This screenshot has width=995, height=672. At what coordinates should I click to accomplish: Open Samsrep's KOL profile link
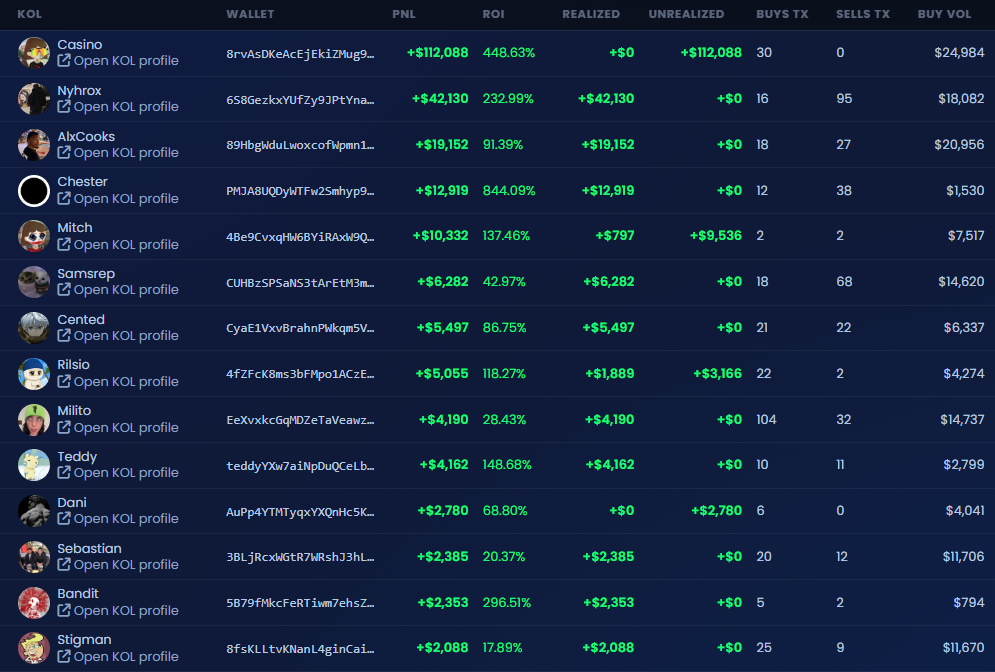point(118,290)
